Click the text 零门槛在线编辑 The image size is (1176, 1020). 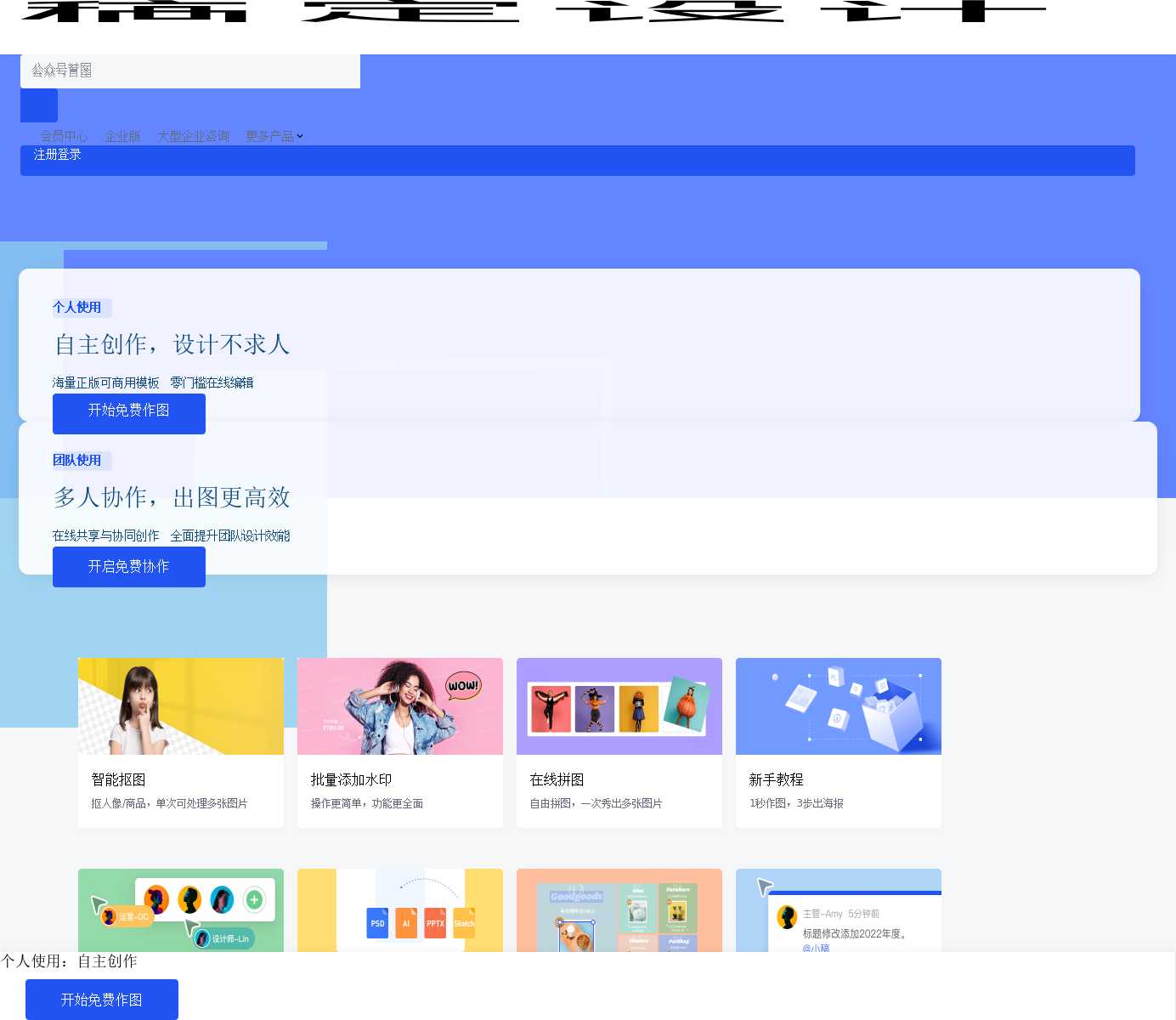click(x=212, y=382)
